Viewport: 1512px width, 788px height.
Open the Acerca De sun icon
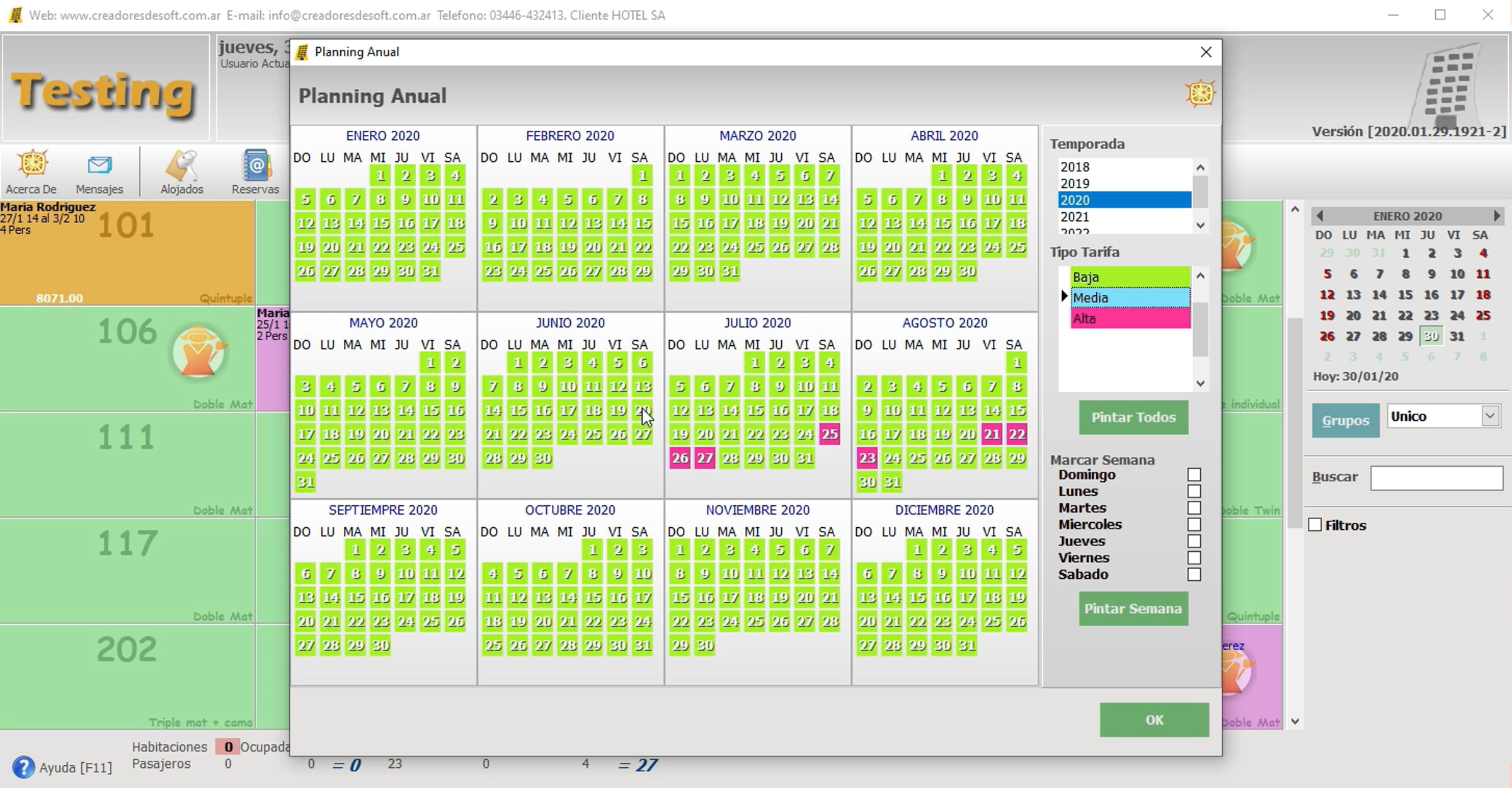point(31,165)
